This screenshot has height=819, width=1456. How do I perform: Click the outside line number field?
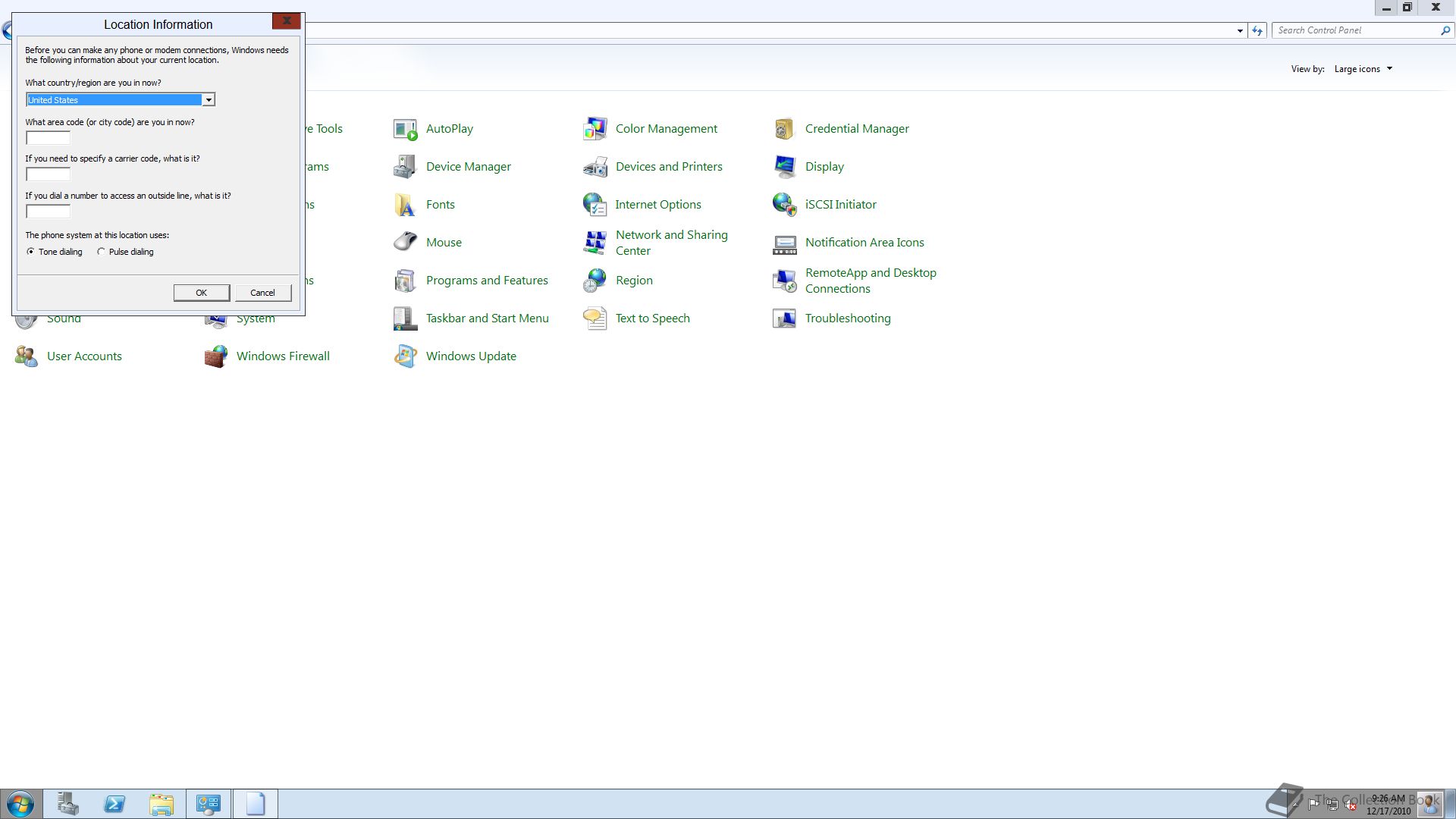48,212
